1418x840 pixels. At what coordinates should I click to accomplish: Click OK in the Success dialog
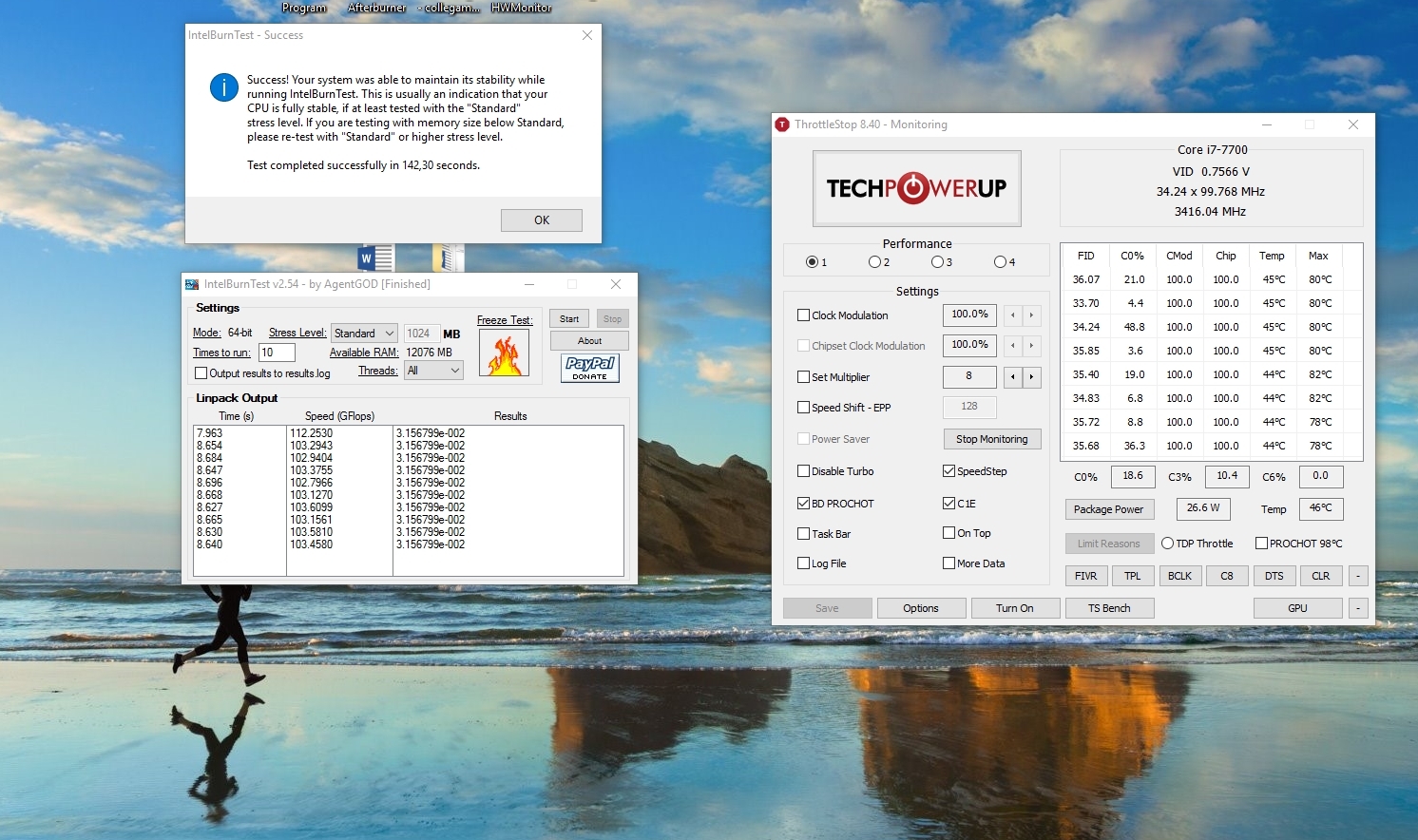tap(542, 220)
